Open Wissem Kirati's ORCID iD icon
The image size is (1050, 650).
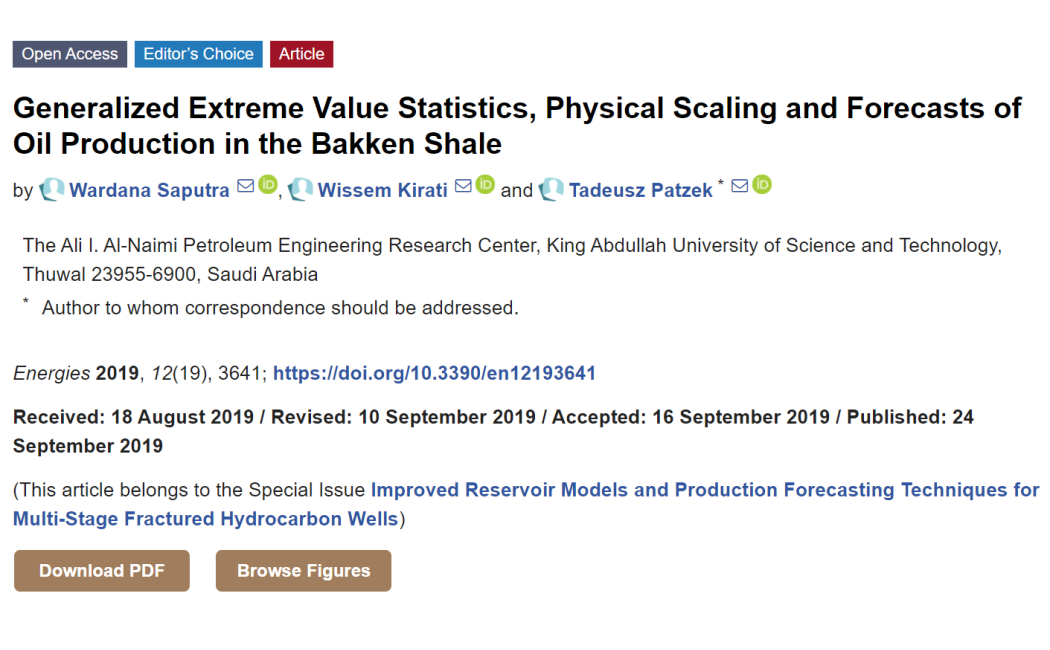(x=485, y=184)
